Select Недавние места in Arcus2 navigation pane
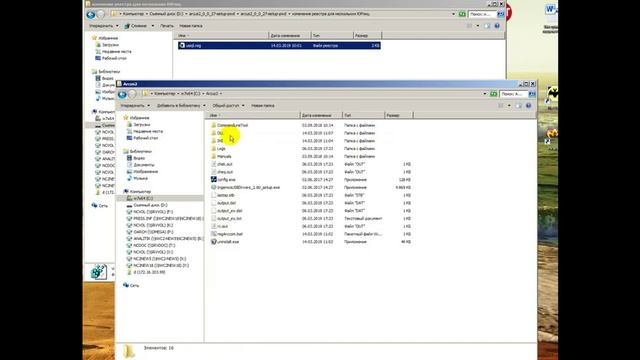The height and width of the screenshot is (360, 640). pos(148,131)
